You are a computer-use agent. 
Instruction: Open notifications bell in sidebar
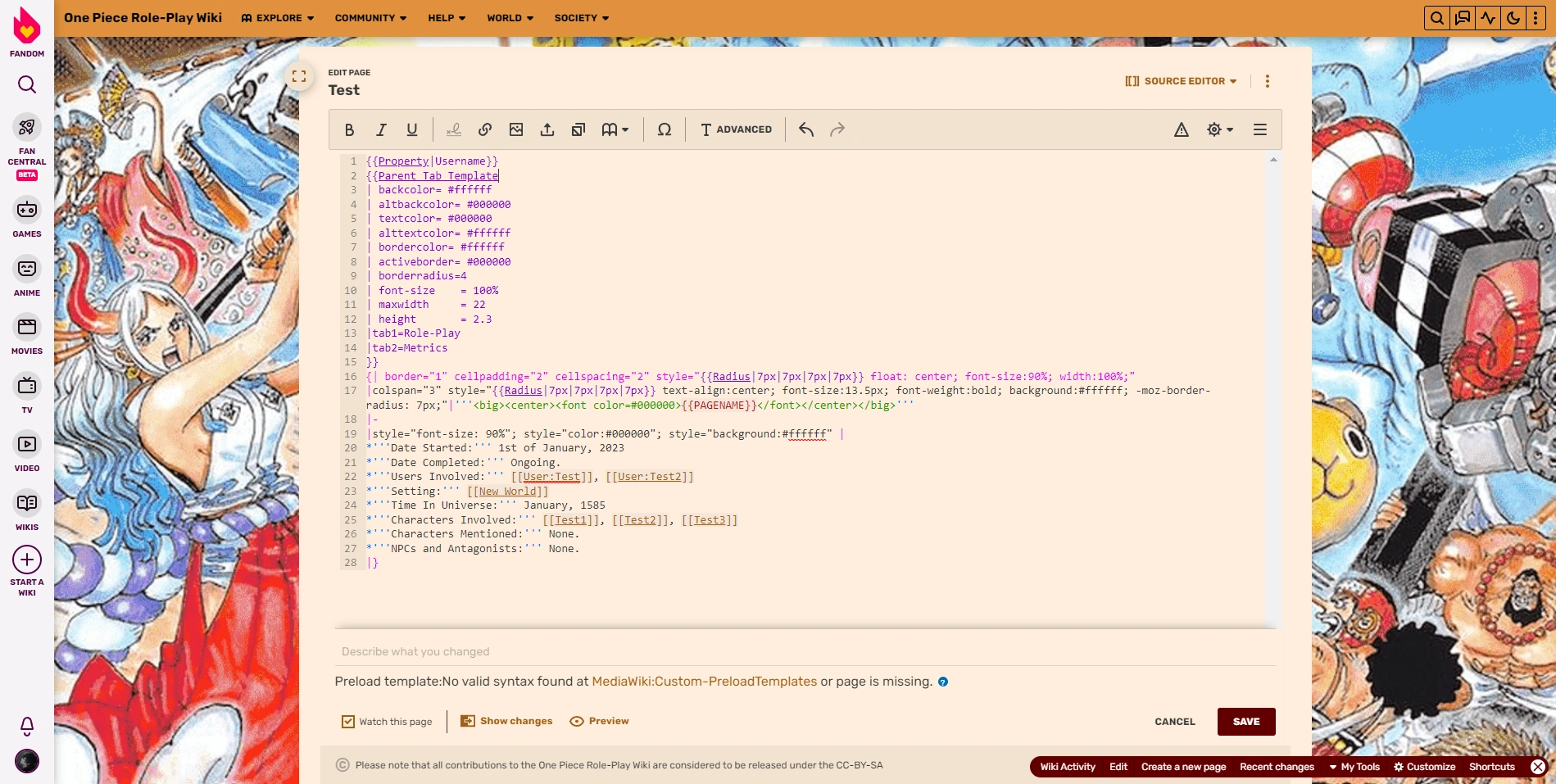[27, 726]
